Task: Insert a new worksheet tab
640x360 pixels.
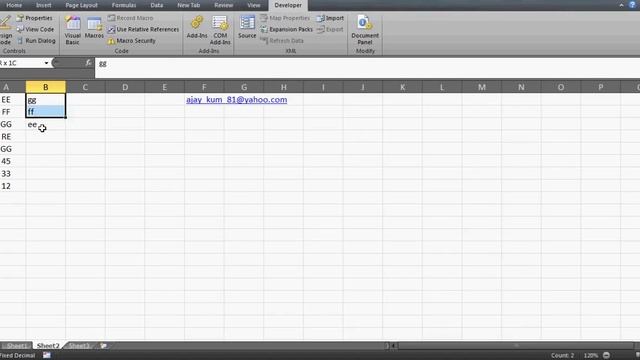Action: pos(104,346)
